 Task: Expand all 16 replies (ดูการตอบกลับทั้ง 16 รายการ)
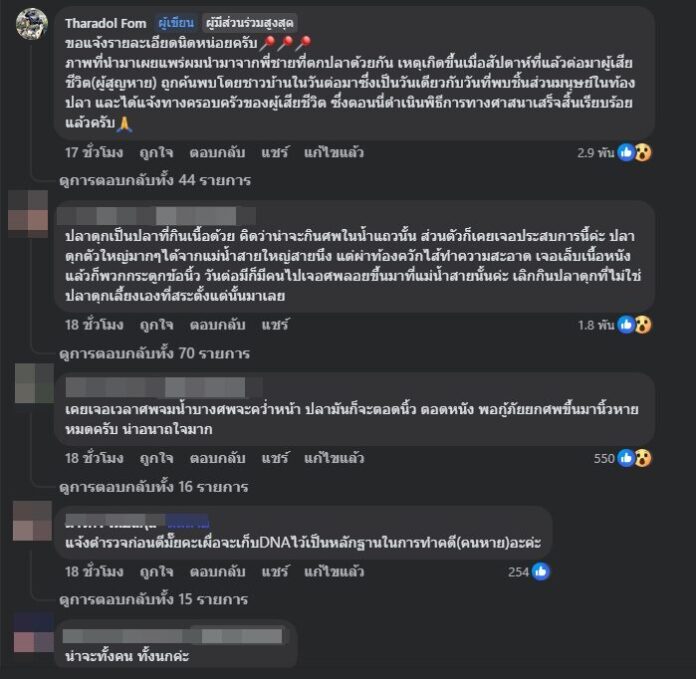tap(154, 487)
